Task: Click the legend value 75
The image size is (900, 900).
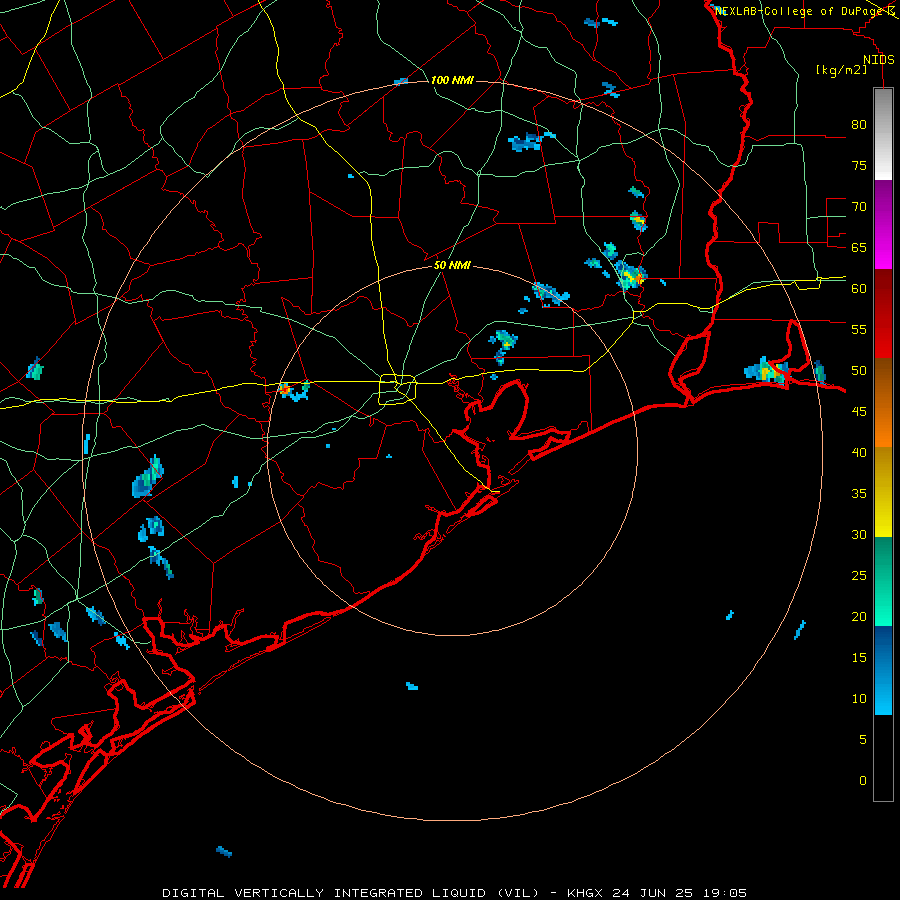Action: pos(859,165)
